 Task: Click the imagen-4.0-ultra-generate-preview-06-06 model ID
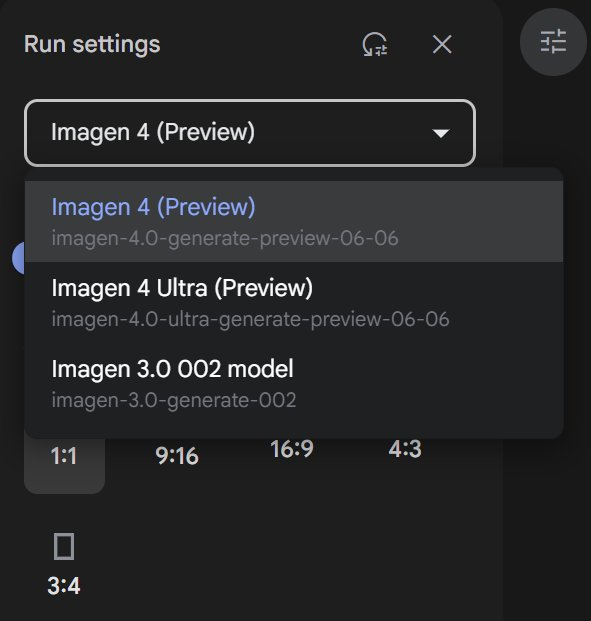[250, 319]
